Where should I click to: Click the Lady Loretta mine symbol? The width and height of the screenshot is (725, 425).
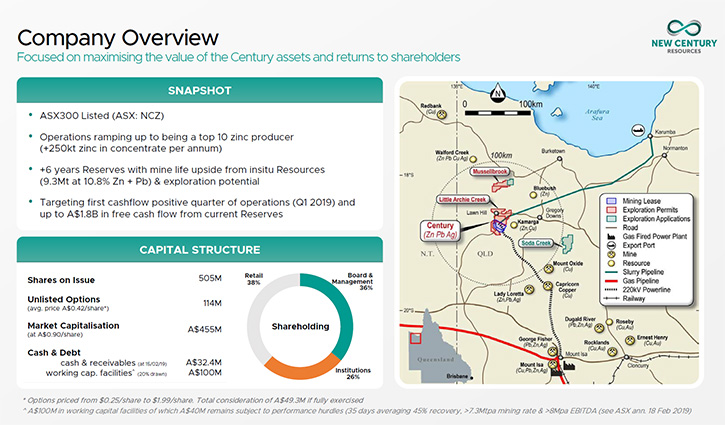(x=529, y=289)
